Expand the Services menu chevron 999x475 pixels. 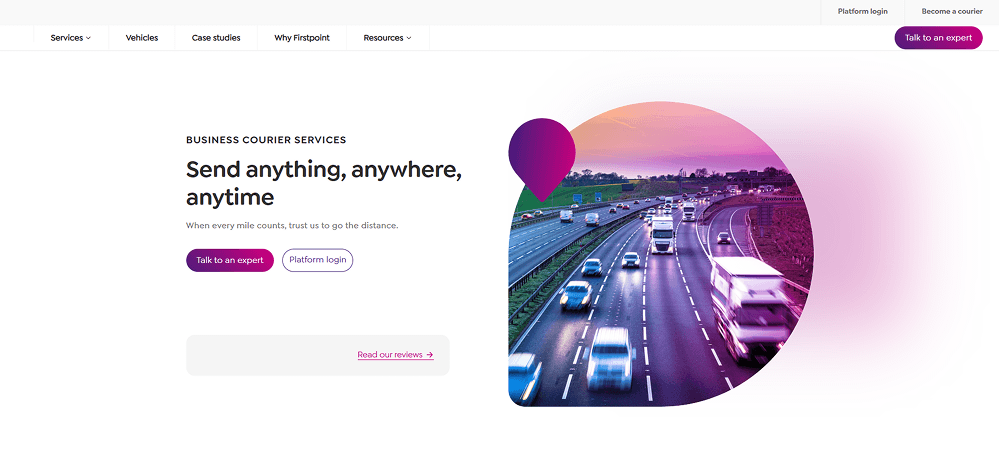coord(89,38)
